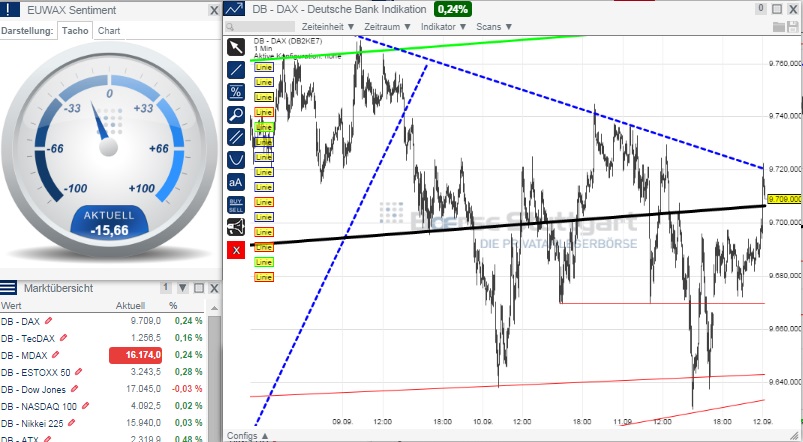Select the DB - TecDAX row
Viewport: 803px width, 442px height.
pyautogui.click(x=102, y=338)
